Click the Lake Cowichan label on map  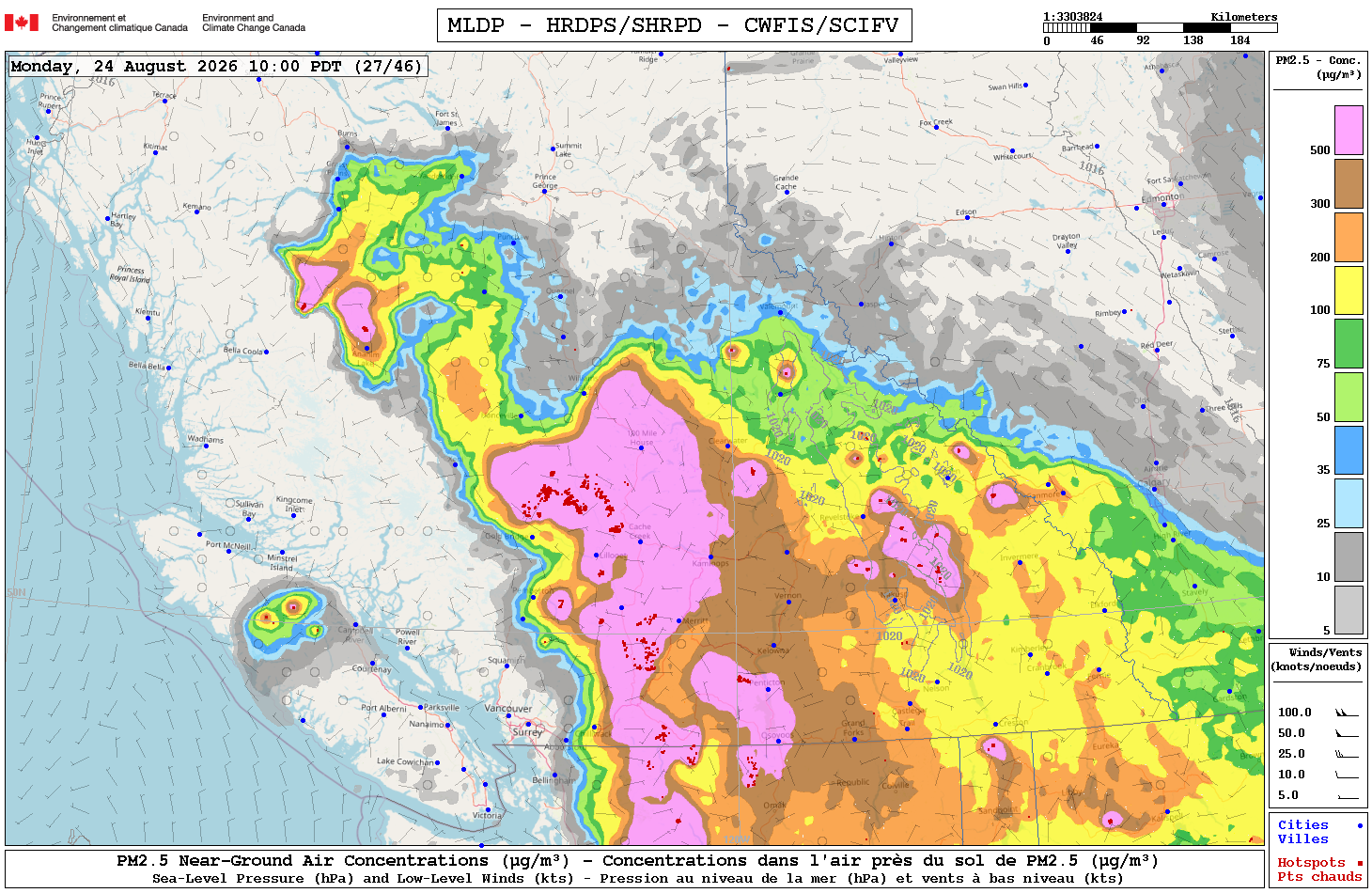[x=405, y=761]
